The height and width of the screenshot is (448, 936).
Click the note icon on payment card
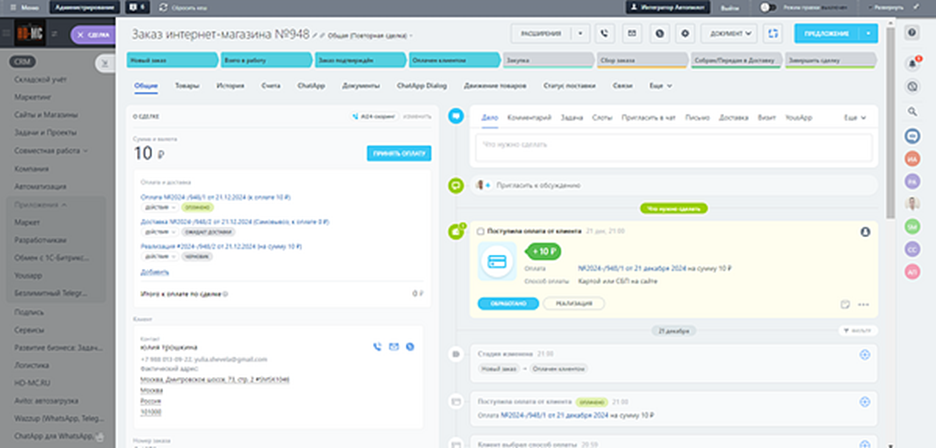(845, 304)
